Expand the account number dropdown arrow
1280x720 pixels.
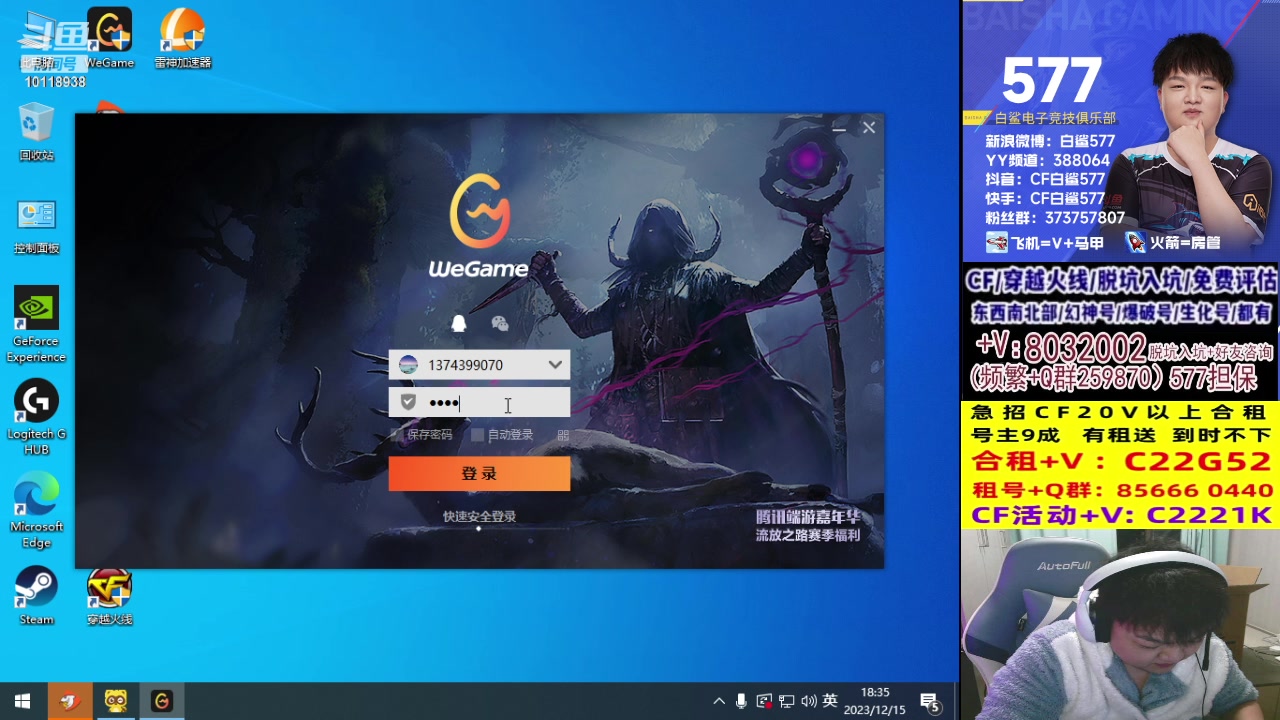(x=555, y=365)
